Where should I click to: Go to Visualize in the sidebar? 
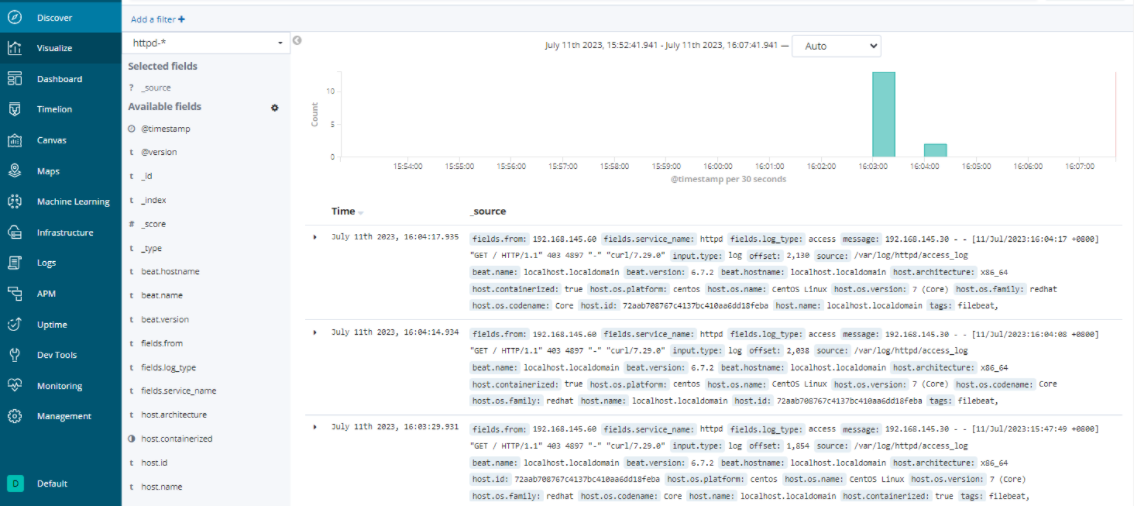point(54,48)
